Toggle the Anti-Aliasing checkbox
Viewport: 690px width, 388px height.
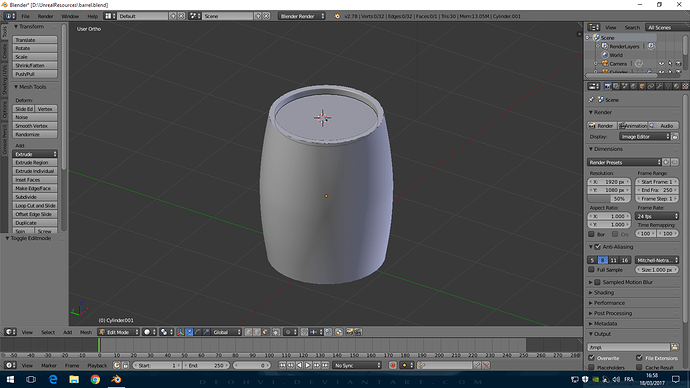[598, 247]
